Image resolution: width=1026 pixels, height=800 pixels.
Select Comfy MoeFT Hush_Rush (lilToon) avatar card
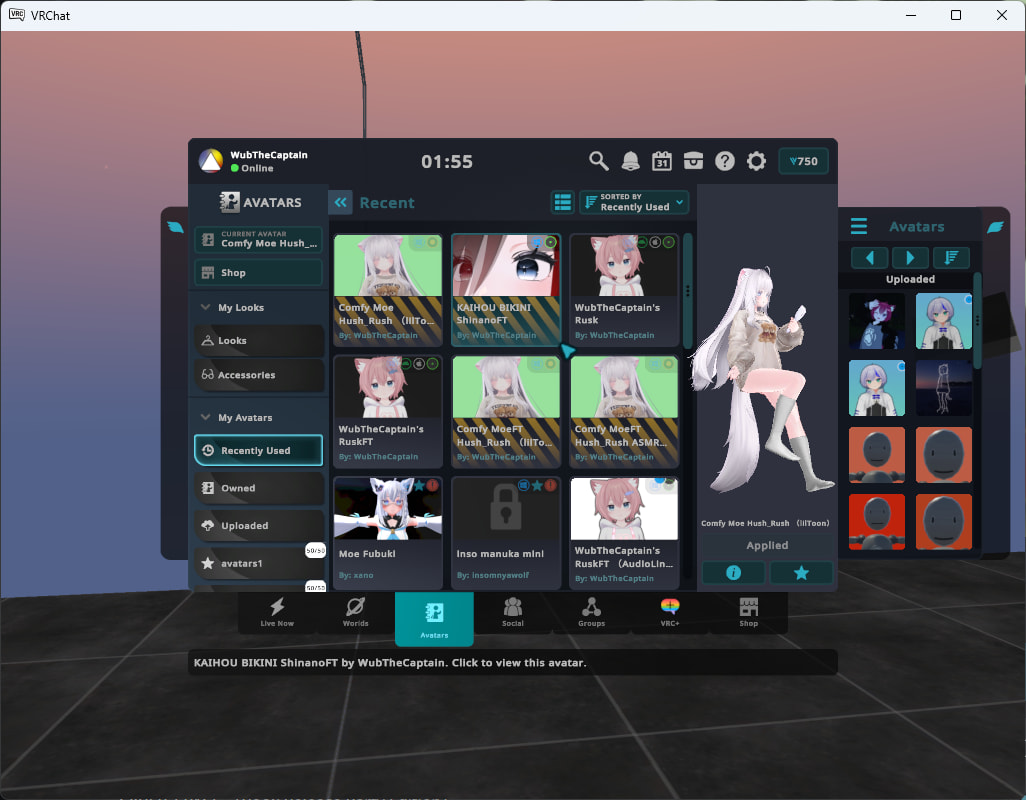(x=506, y=411)
